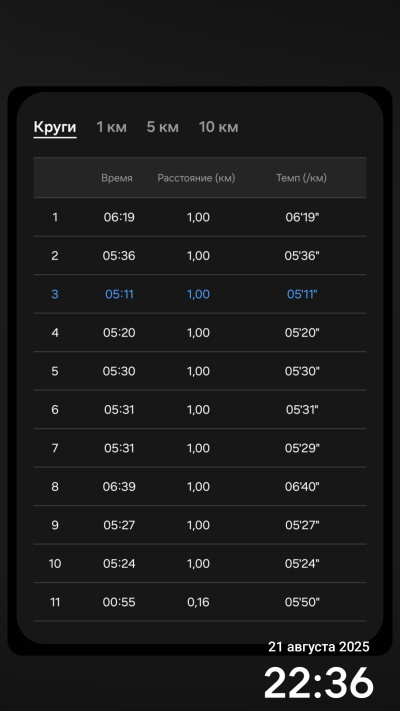
Task: Click the Темп (/км) column header
Action: pos(302,178)
